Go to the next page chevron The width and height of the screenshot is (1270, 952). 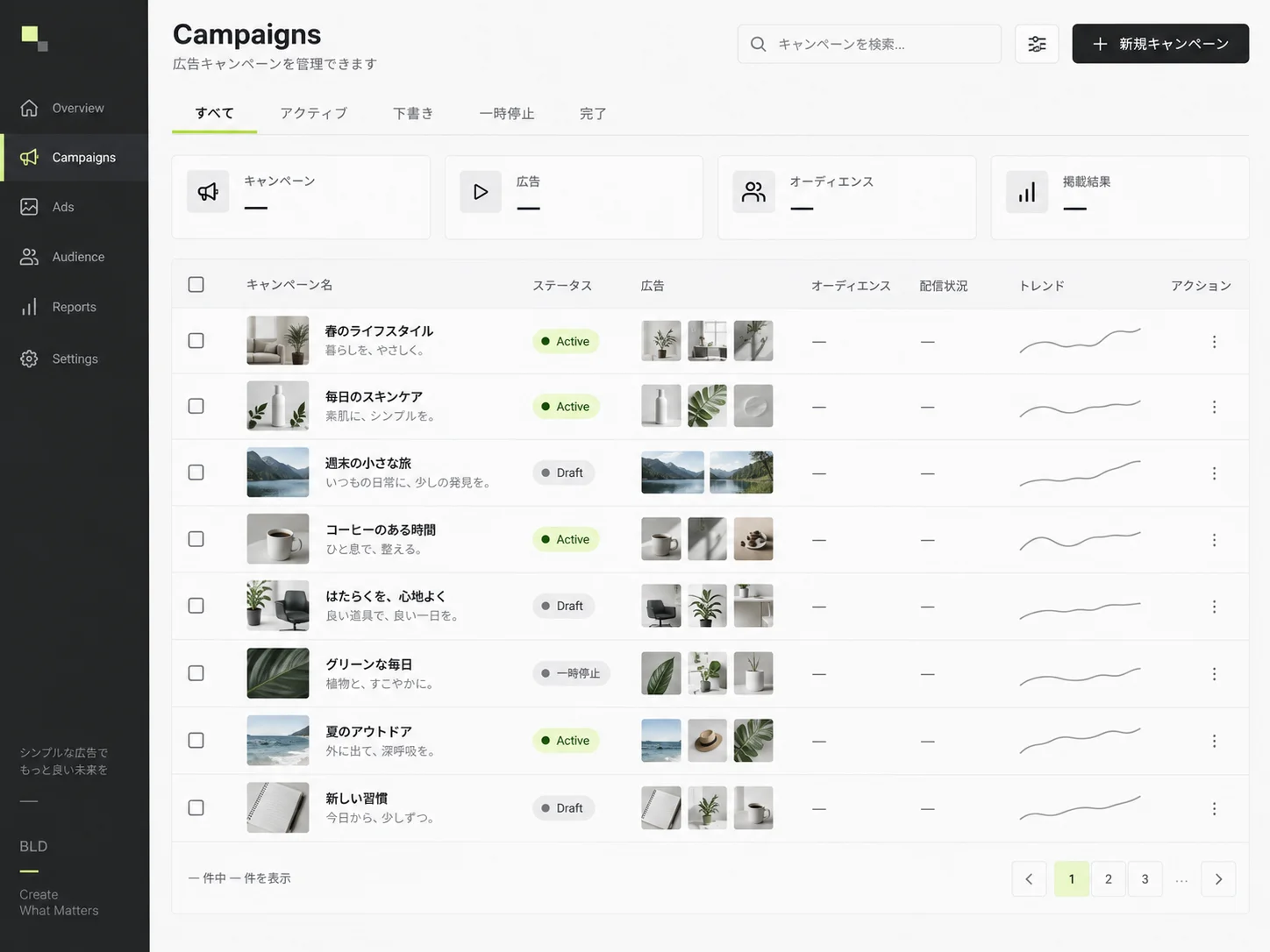click(1218, 879)
